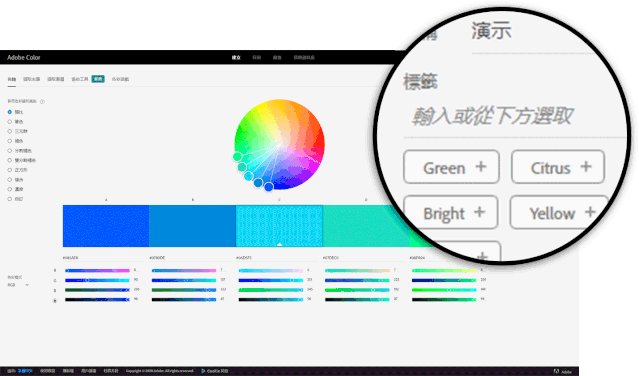Change the footer language 繁體中文 link
The width and height of the screenshot is (639, 376).
coord(24,371)
